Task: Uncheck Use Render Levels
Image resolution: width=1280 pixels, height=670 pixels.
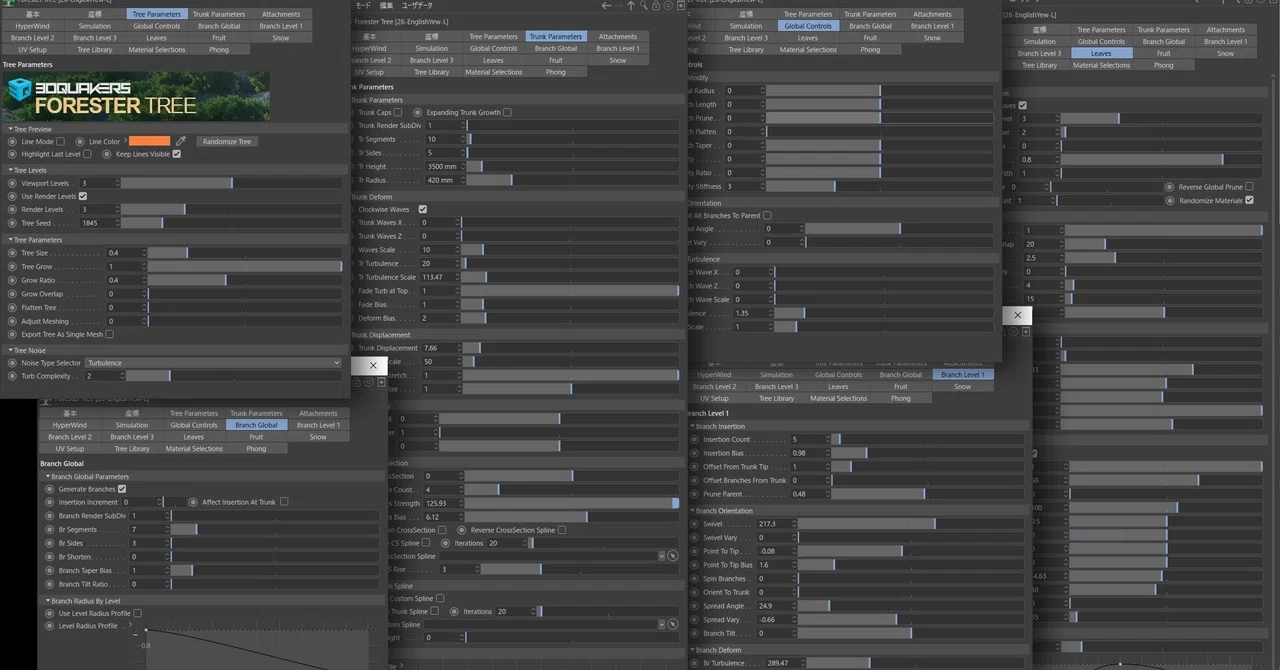Action: 83,196
